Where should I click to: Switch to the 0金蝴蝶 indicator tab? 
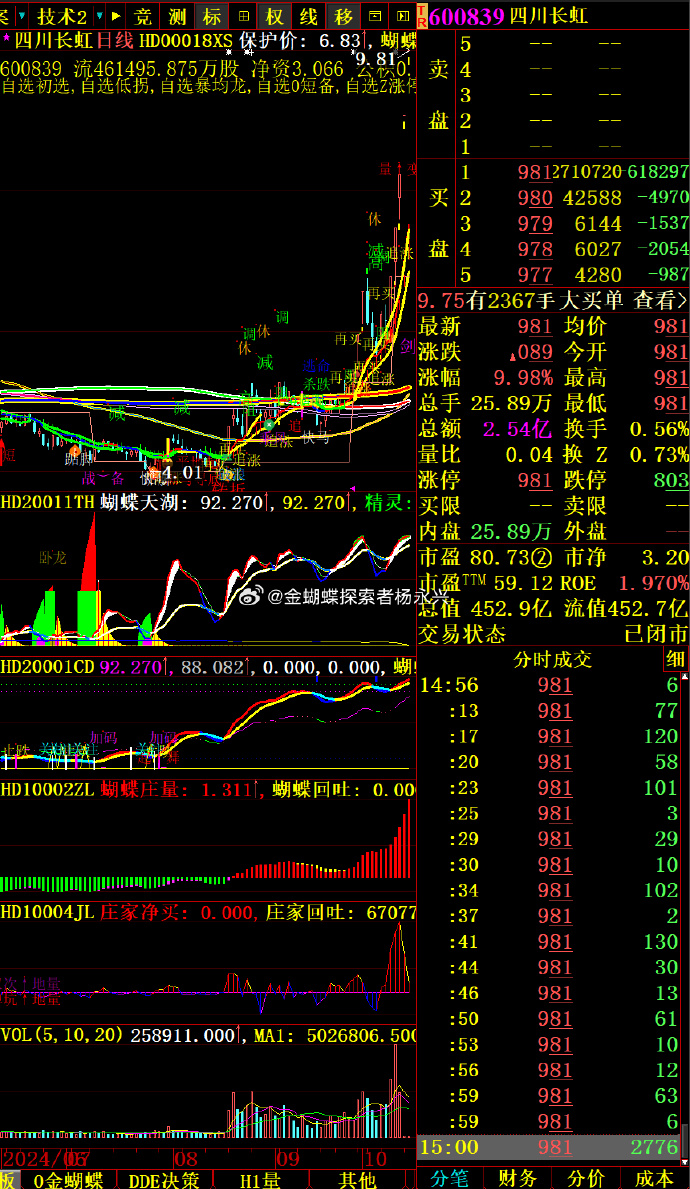click(x=69, y=1179)
